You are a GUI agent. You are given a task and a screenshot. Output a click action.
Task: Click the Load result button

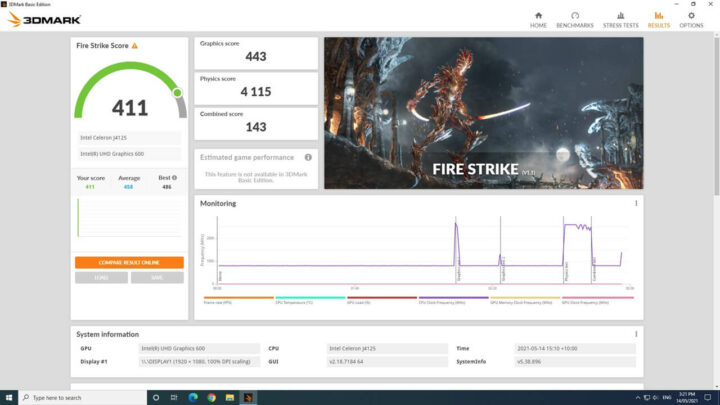(101, 277)
